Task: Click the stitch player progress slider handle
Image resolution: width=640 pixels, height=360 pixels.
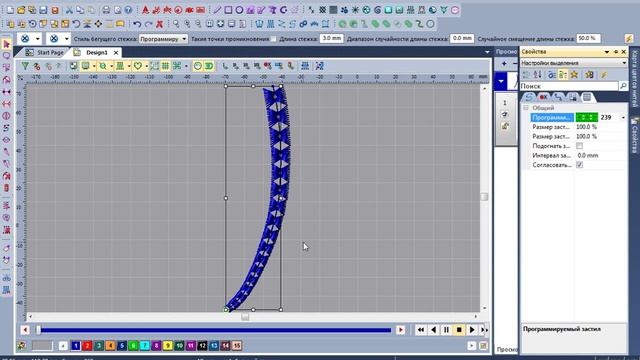Action: 38,330
